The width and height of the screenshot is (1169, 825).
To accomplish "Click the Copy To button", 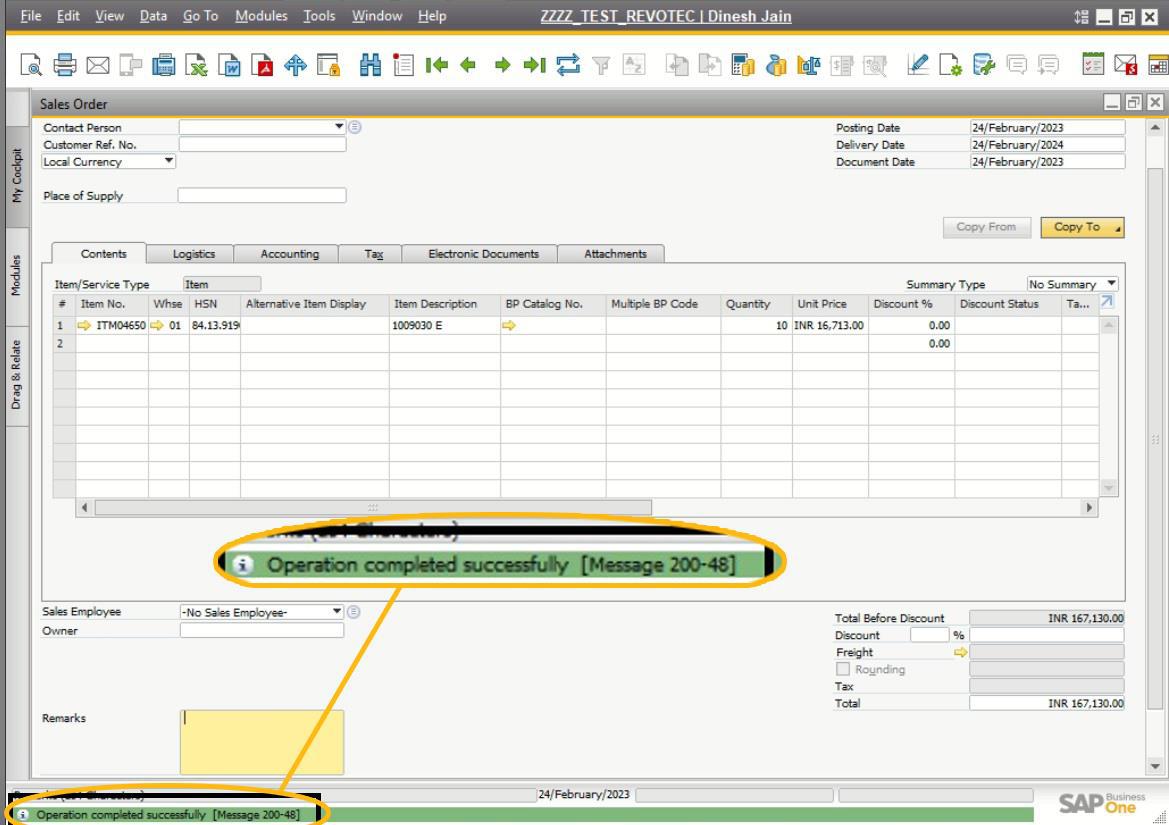I will click(x=1082, y=227).
